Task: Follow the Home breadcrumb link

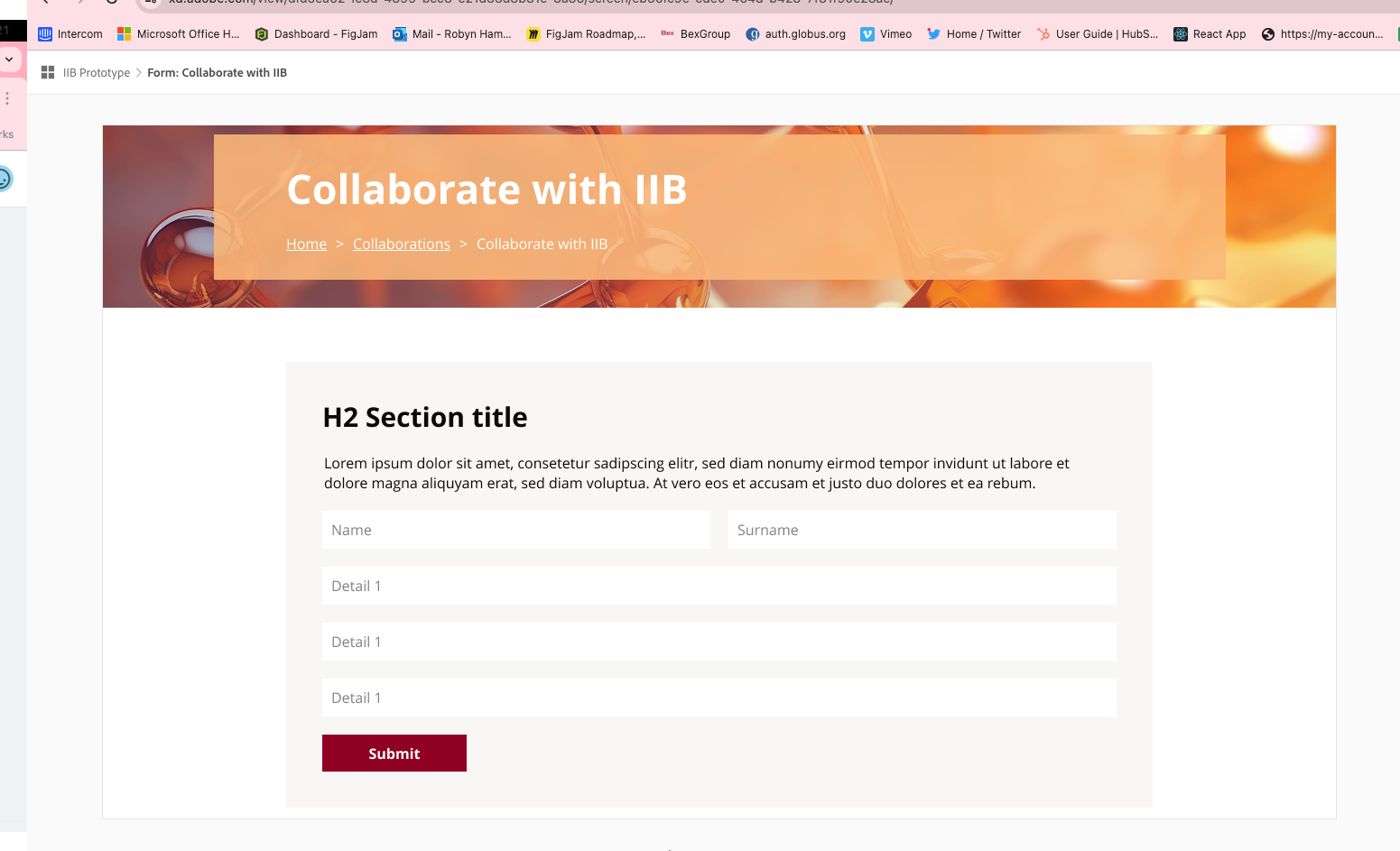Action: click(x=306, y=245)
